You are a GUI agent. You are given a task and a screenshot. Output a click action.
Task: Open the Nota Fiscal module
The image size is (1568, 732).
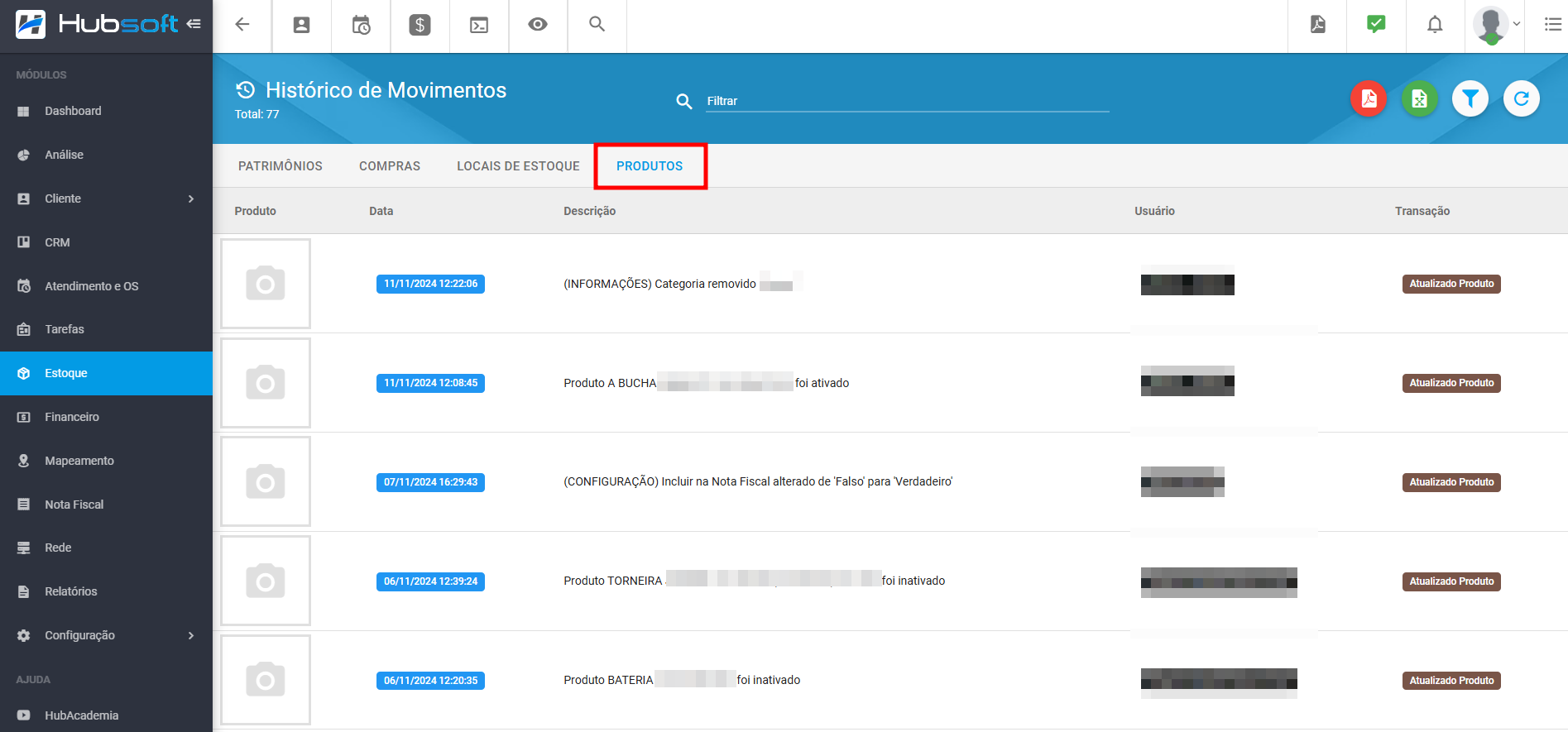pyautogui.click(x=106, y=505)
